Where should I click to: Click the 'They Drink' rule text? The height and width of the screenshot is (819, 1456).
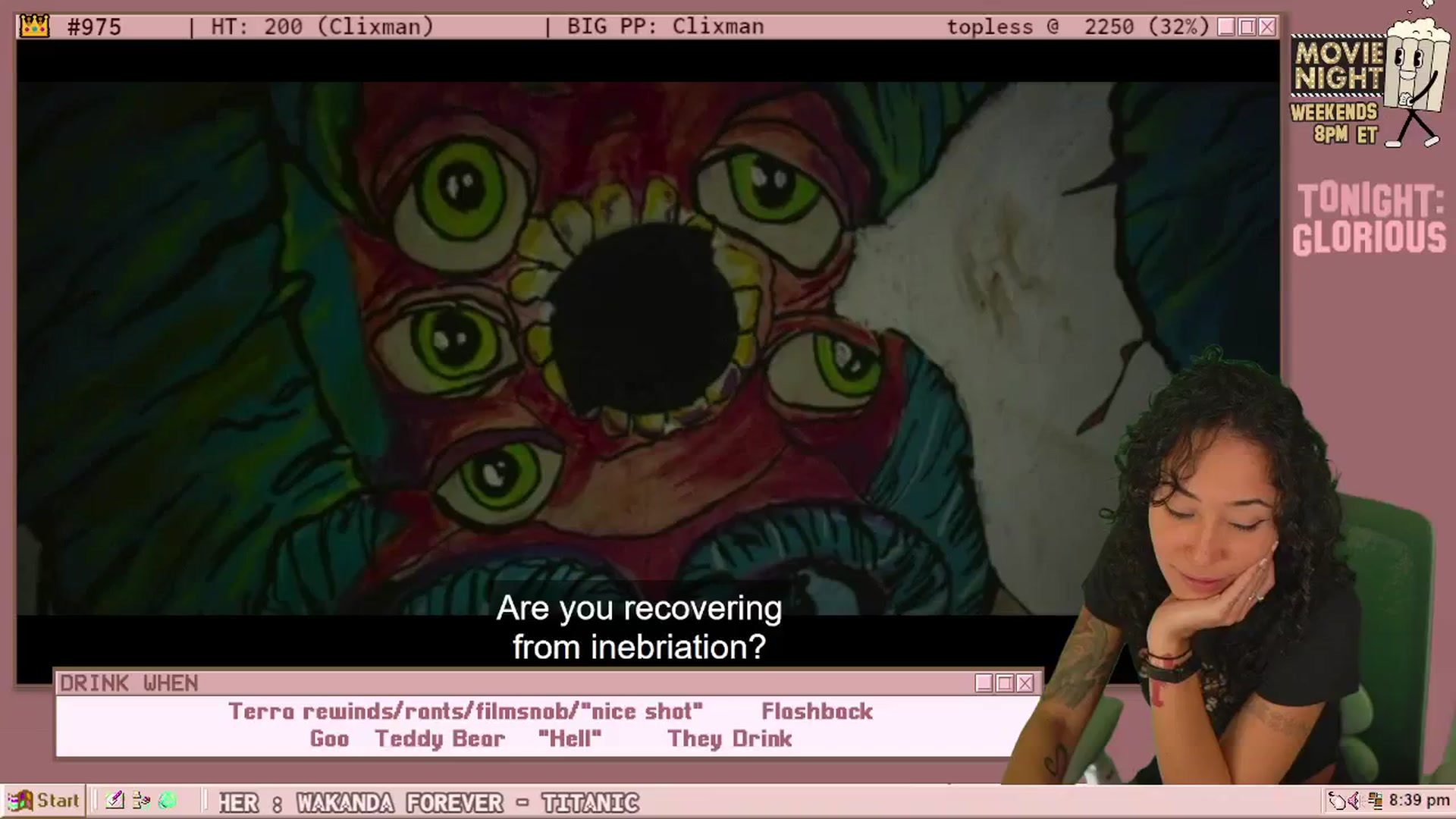730,739
